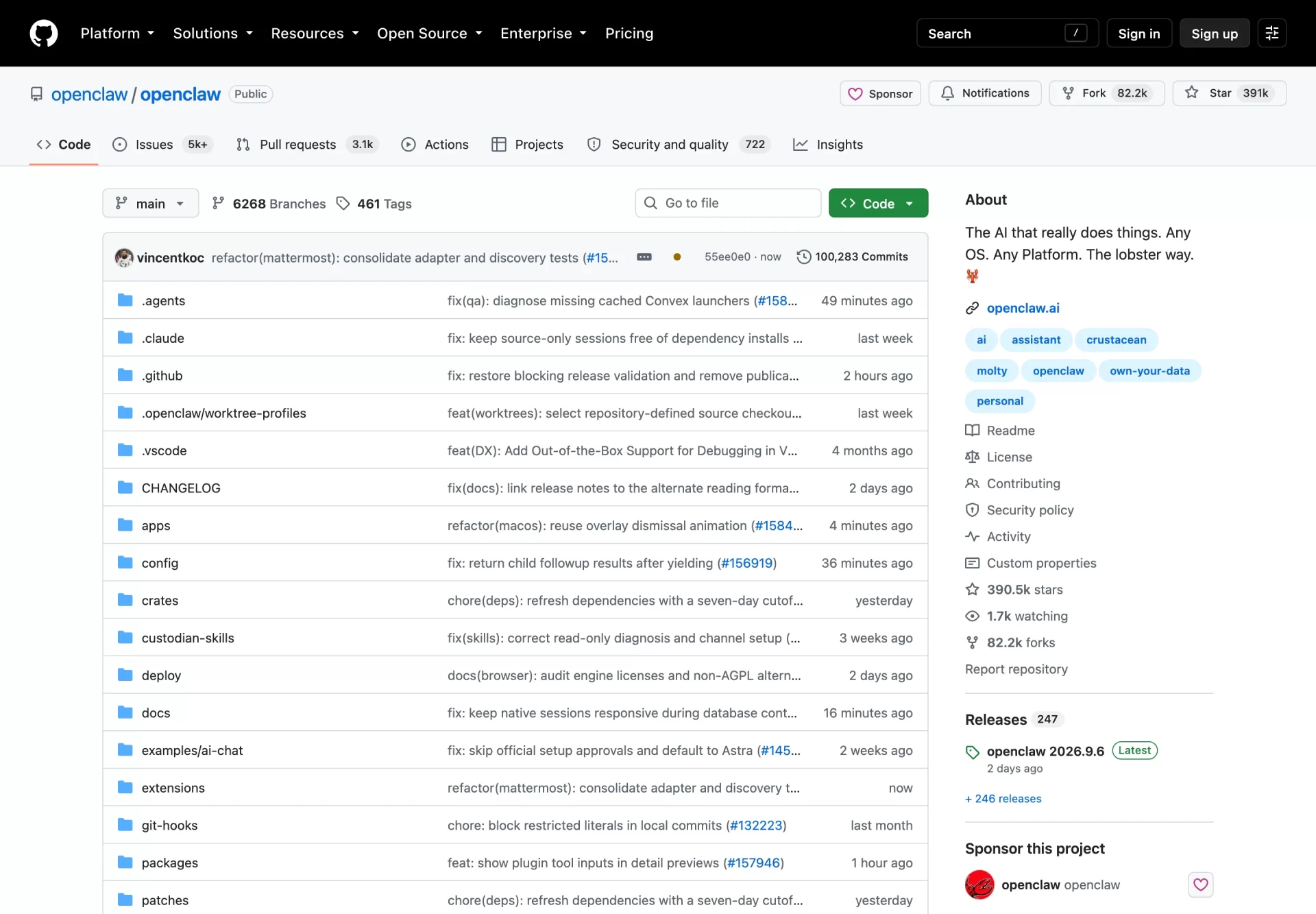Click the branch icon beside 6268 Branches
The image size is (1316, 914).
pyautogui.click(x=218, y=204)
